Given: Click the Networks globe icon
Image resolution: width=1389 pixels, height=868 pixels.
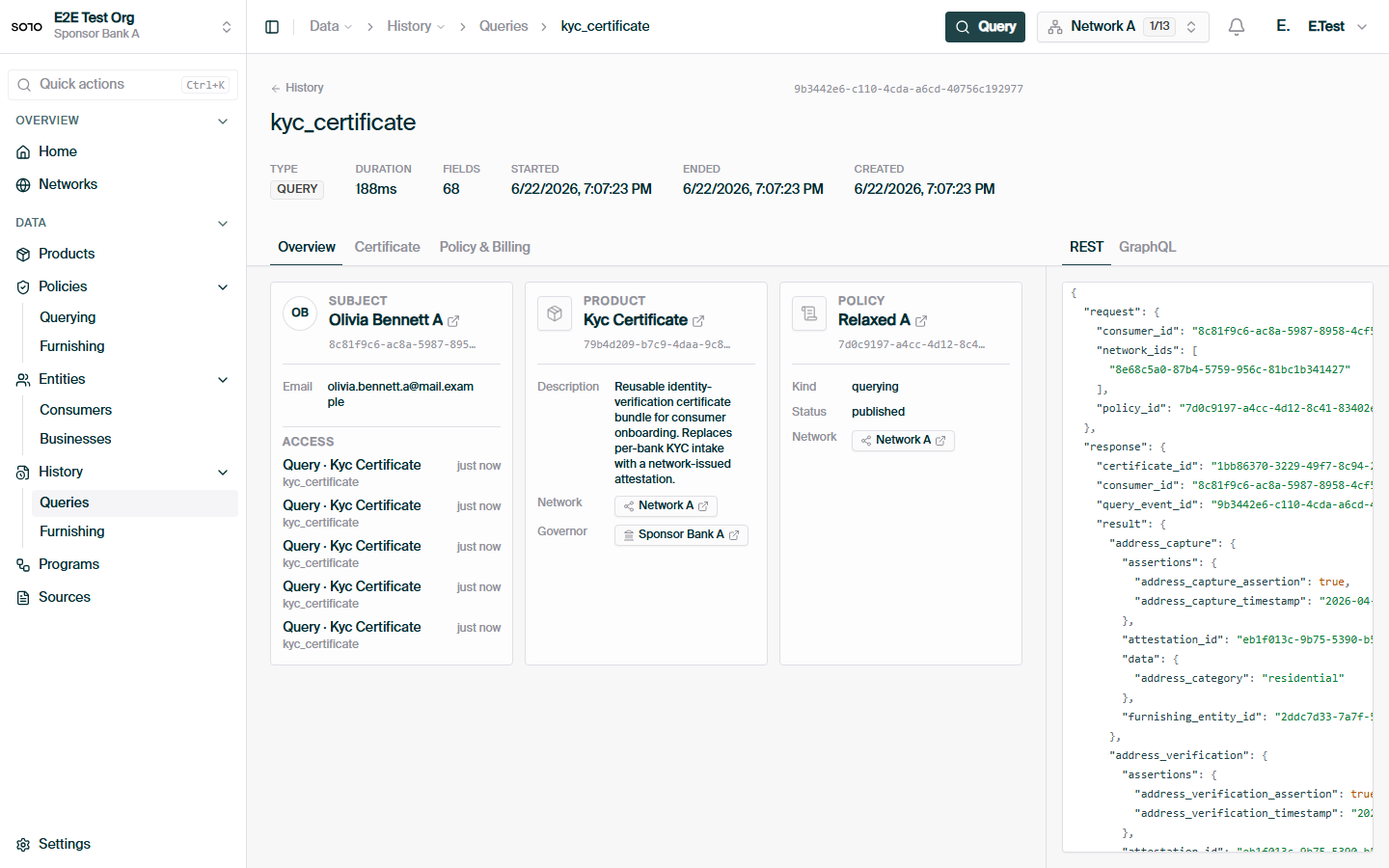Looking at the screenshot, I should (23, 185).
